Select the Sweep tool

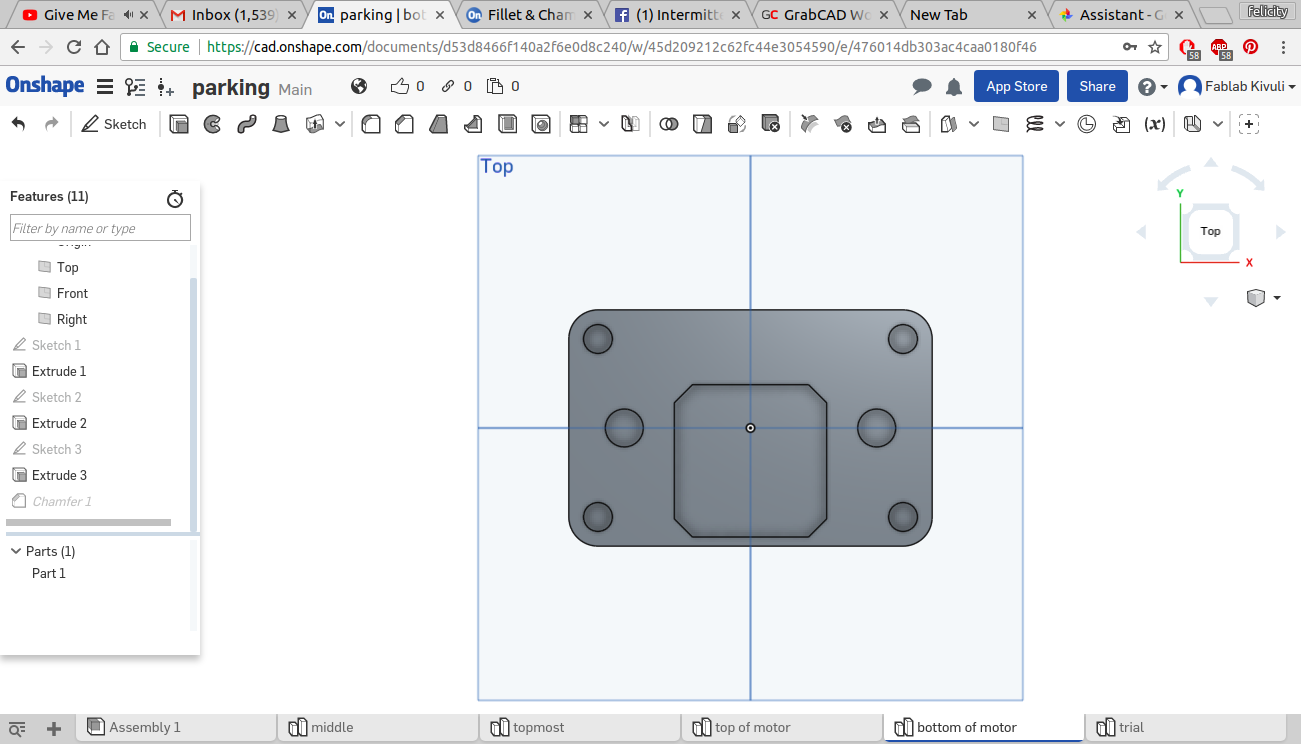pyautogui.click(x=246, y=124)
